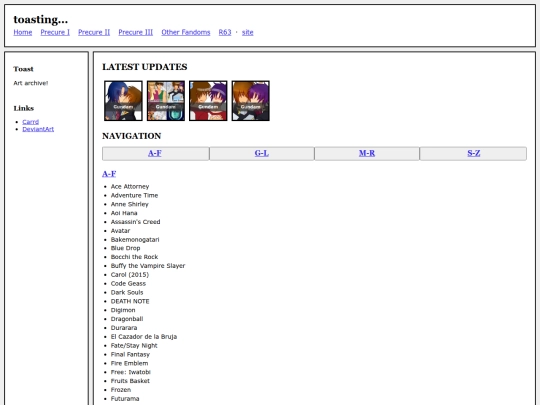Screen dimensions: 540x405
Task: Select the G-L navigation tab
Action: [262, 154]
